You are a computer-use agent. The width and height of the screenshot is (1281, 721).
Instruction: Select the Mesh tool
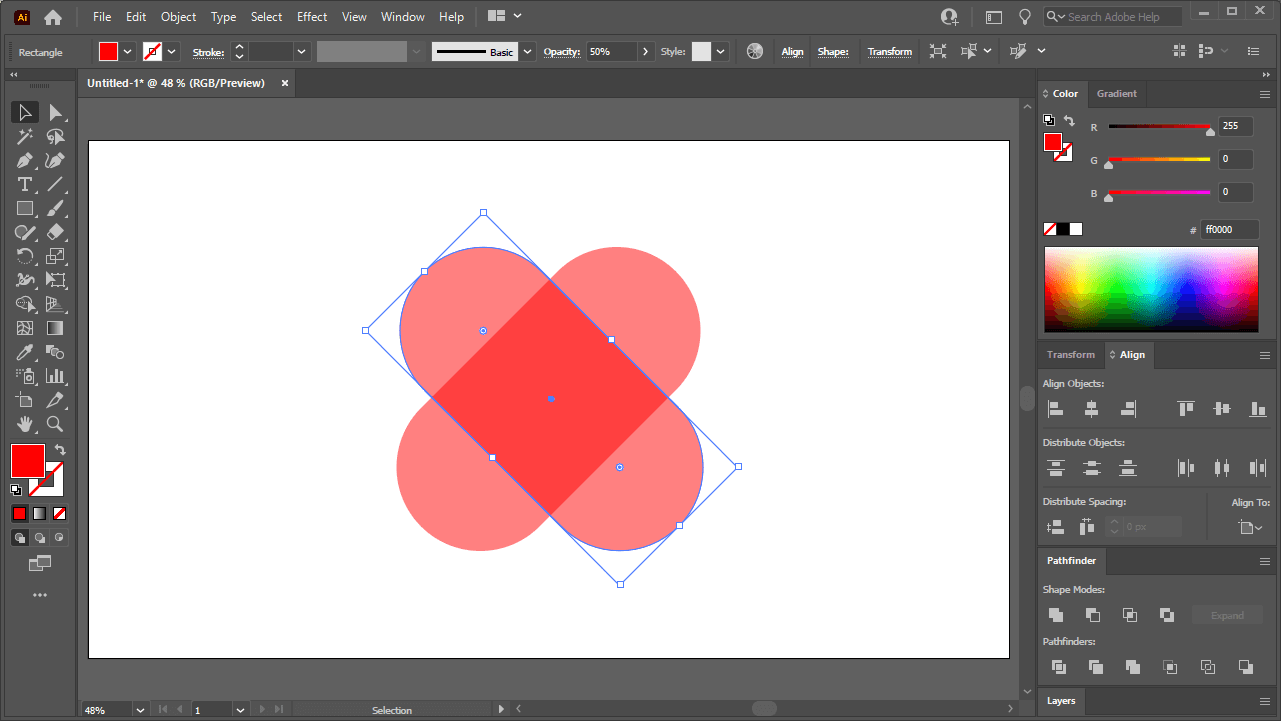click(25, 328)
